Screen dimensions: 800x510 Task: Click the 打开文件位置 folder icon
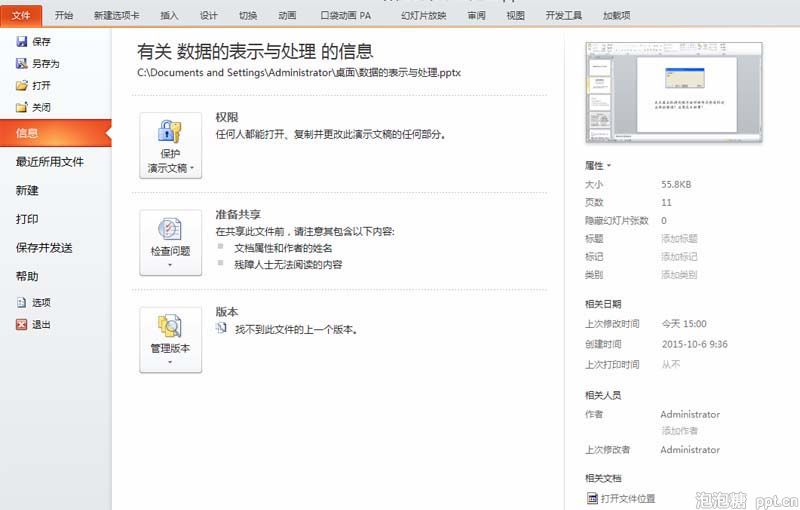592,498
